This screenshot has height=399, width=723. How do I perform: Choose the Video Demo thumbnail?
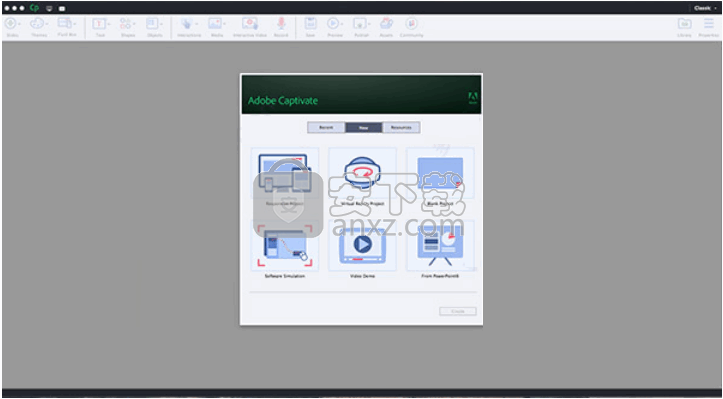click(362, 245)
